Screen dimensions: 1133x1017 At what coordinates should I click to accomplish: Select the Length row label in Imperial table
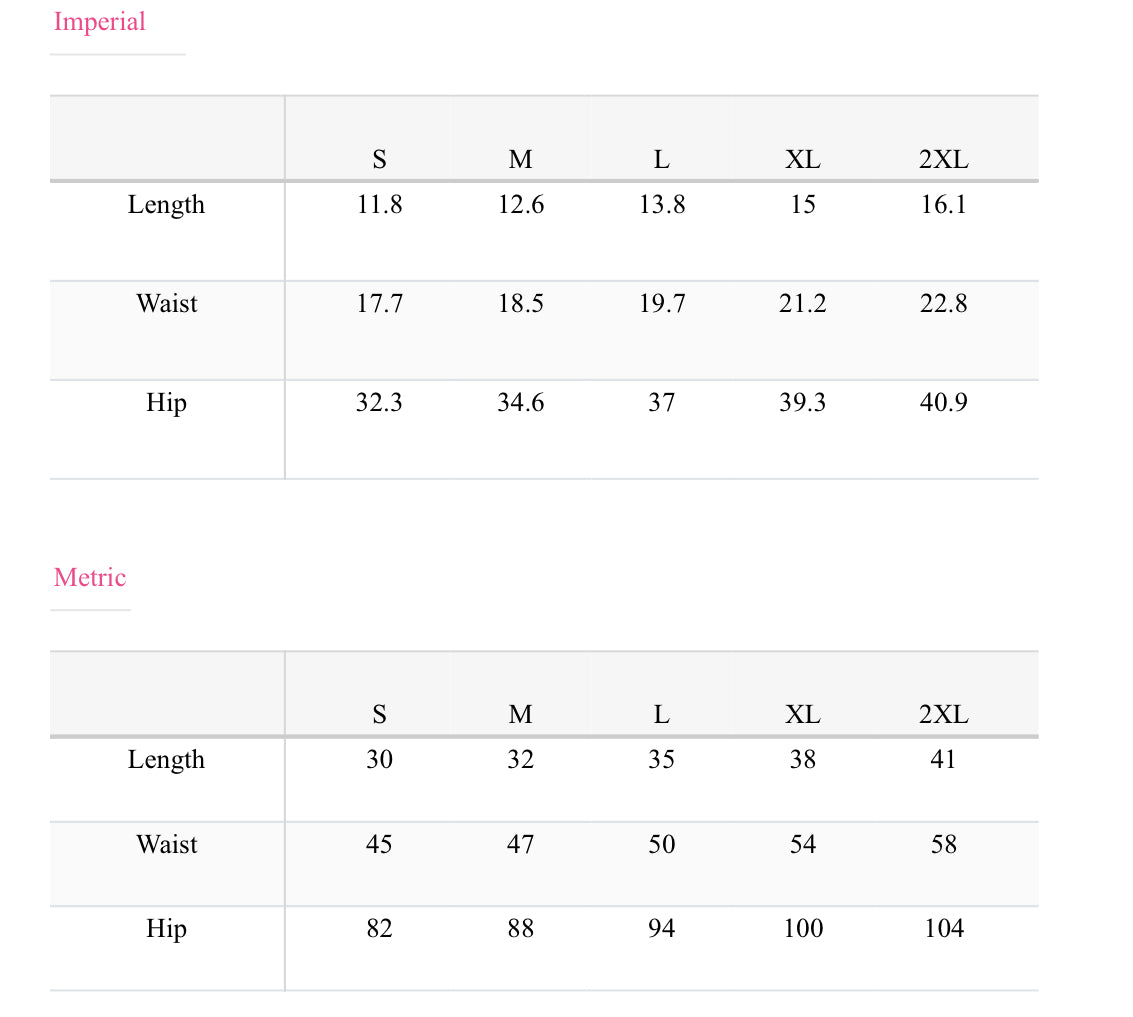[x=166, y=205]
